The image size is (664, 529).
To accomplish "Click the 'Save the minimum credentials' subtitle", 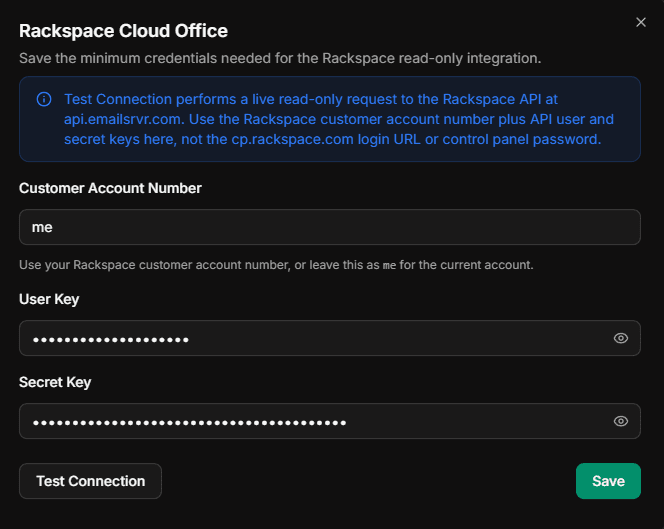I will pos(280,58).
